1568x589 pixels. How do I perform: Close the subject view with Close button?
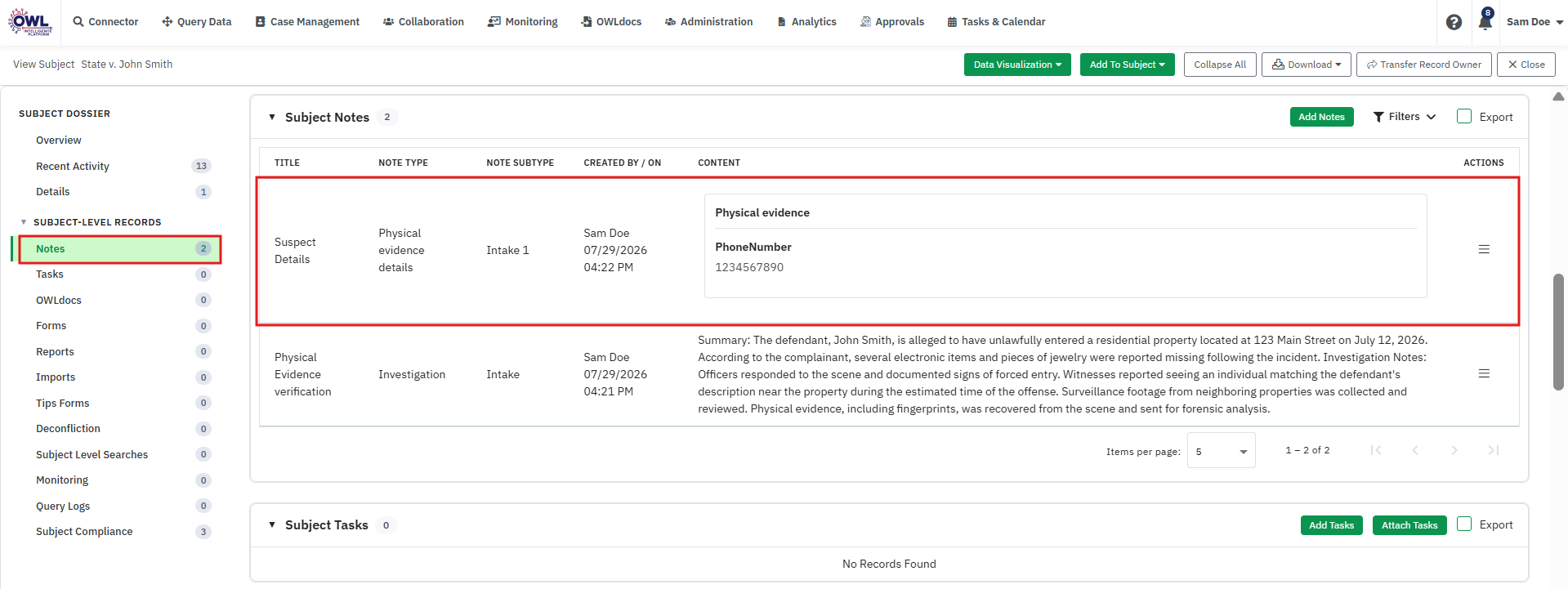coord(1526,65)
